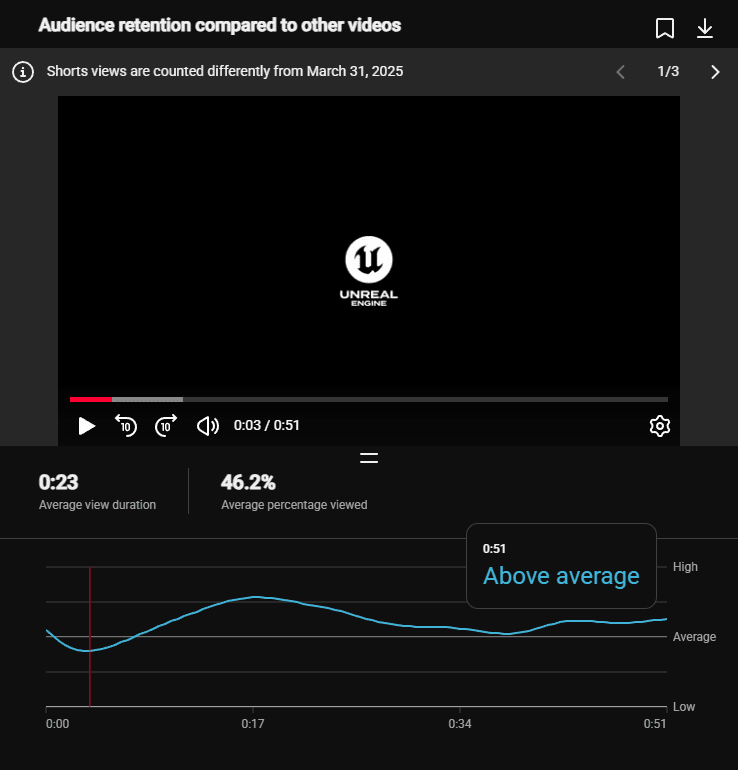Viewport: 738px width, 770px height.
Task: Click the resize handle below the player
Action: tap(369, 458)
